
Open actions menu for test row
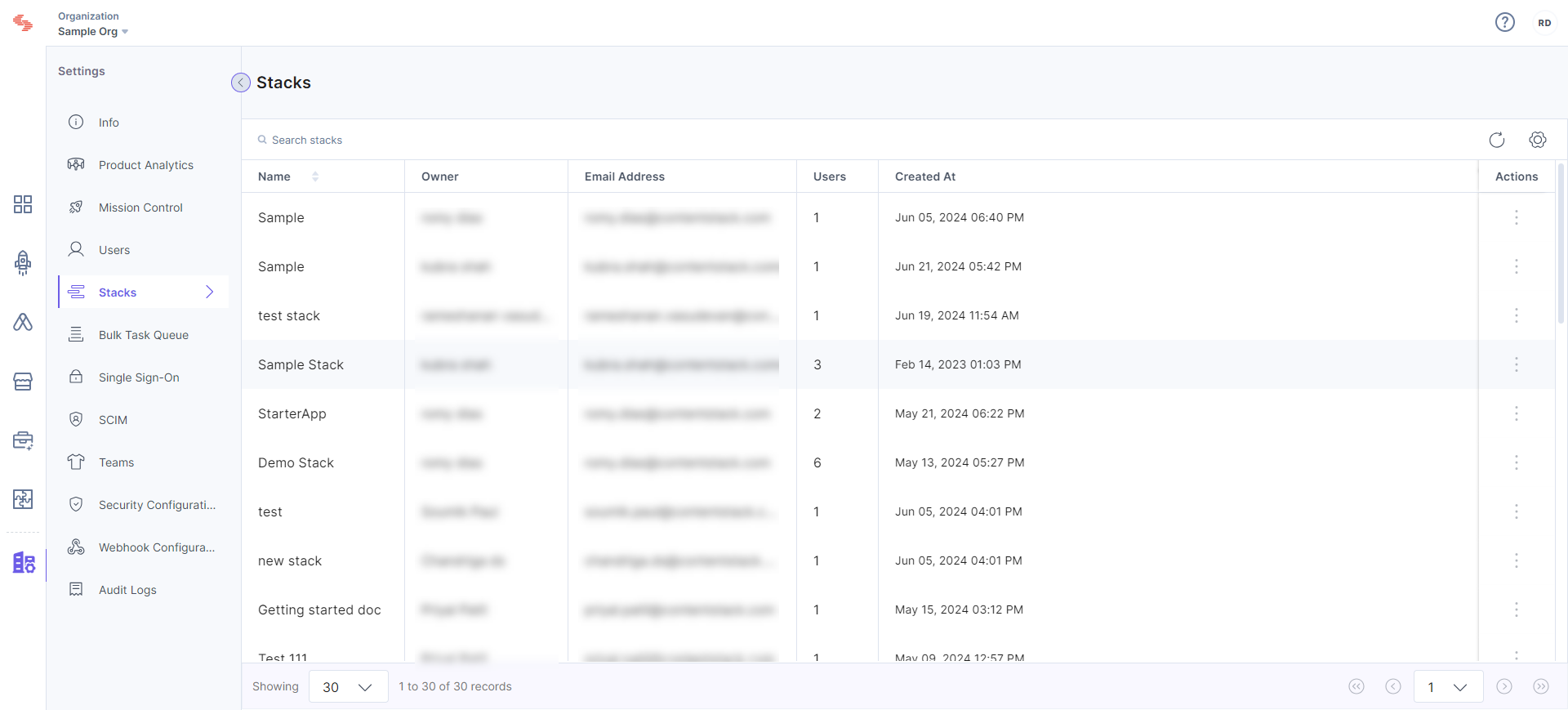coord(1516,511)
